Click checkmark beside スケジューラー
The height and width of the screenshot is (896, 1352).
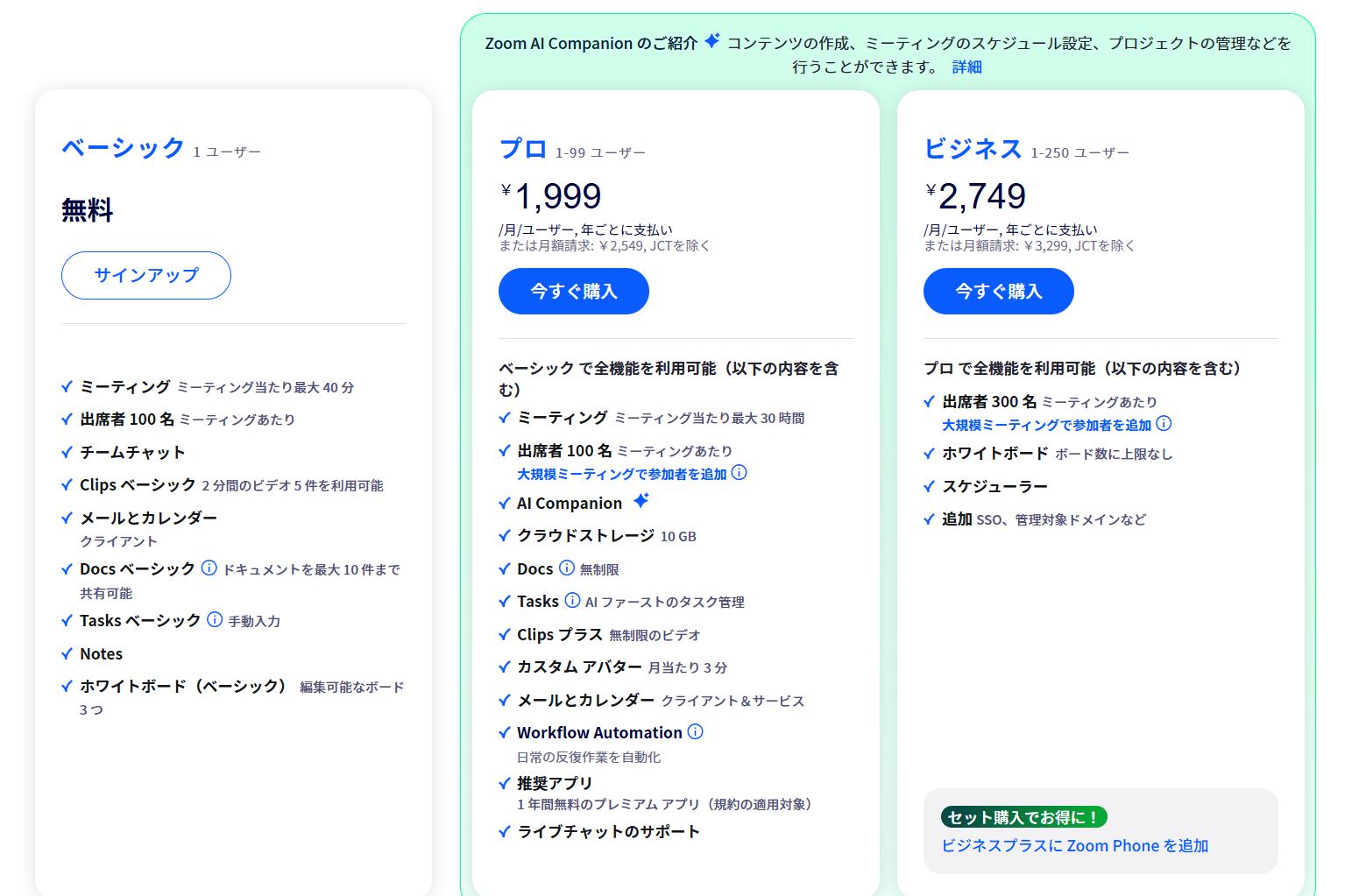929,486
